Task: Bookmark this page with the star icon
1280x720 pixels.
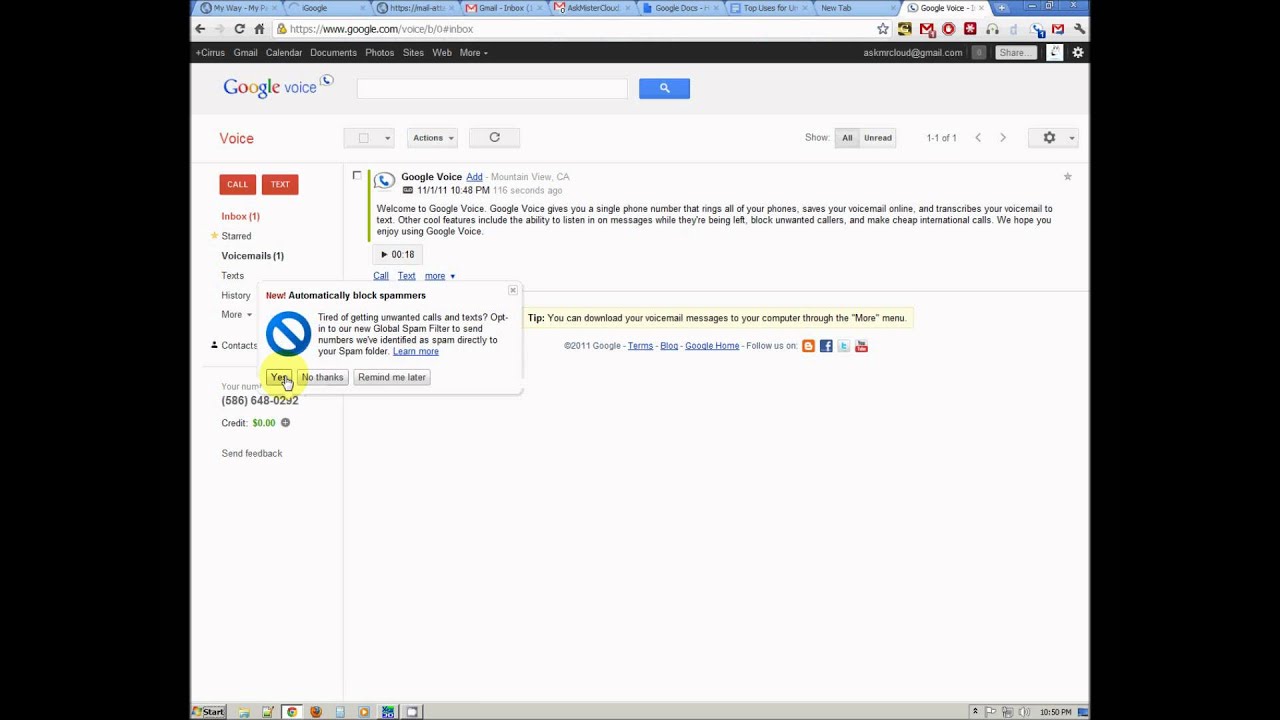Action: 882,29
